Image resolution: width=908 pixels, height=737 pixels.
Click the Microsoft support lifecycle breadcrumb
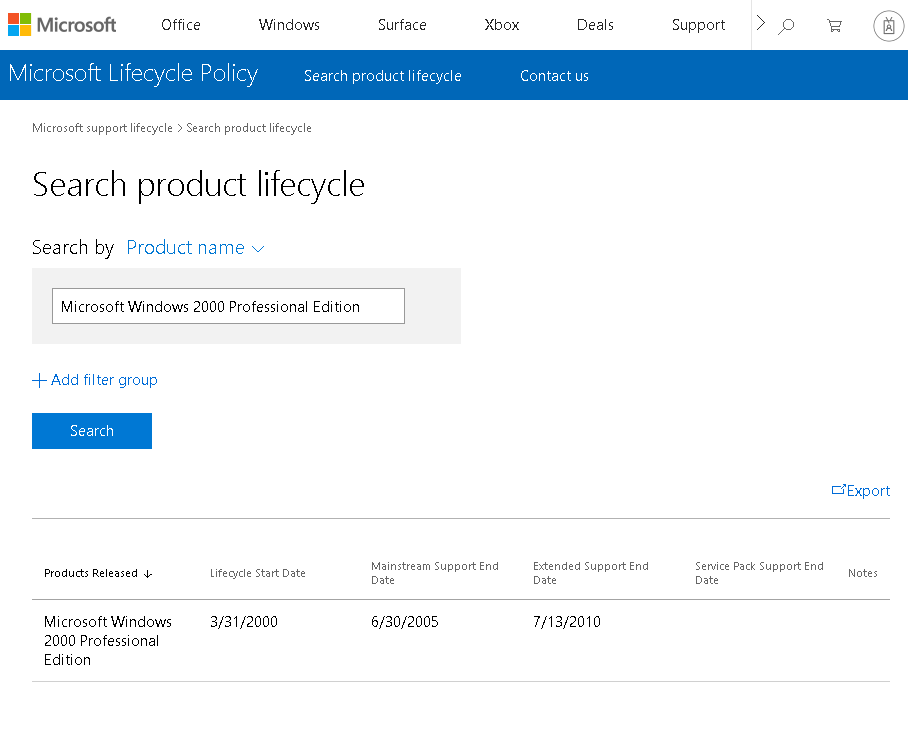[102, 128]
